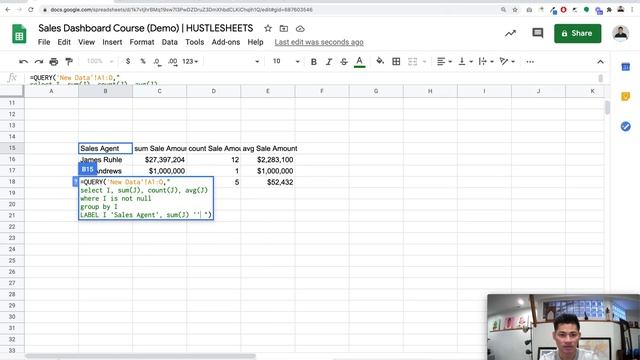Open horizontal align dropdown
Image resolution: width=640 pixels, height=360 pixels.
click(444, 61)
